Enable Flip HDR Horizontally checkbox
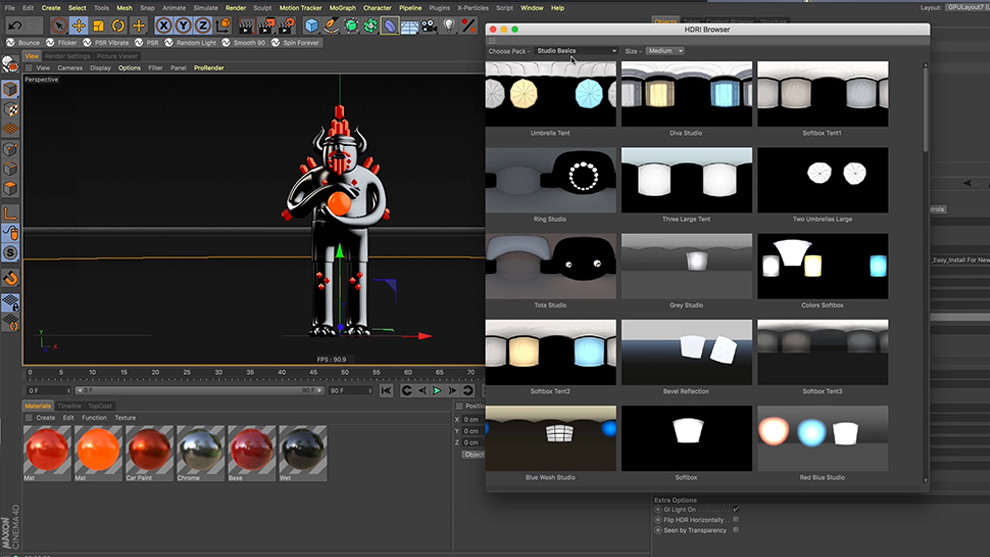 point(736,520)
